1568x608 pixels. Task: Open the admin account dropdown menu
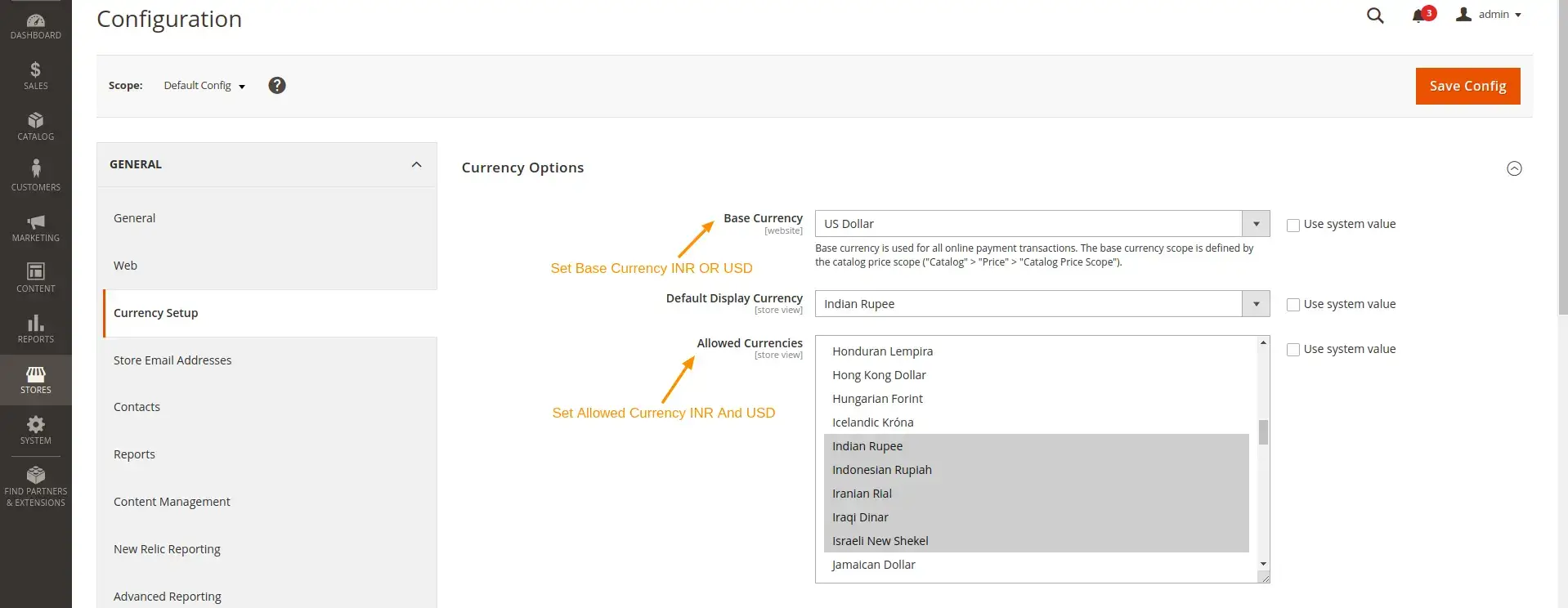1499,15
